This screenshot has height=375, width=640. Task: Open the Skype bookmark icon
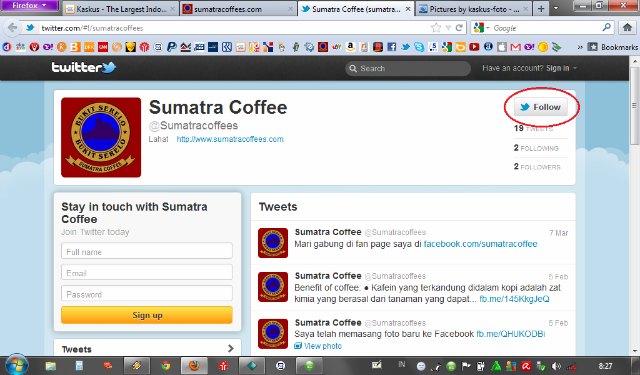click(419, 47)
